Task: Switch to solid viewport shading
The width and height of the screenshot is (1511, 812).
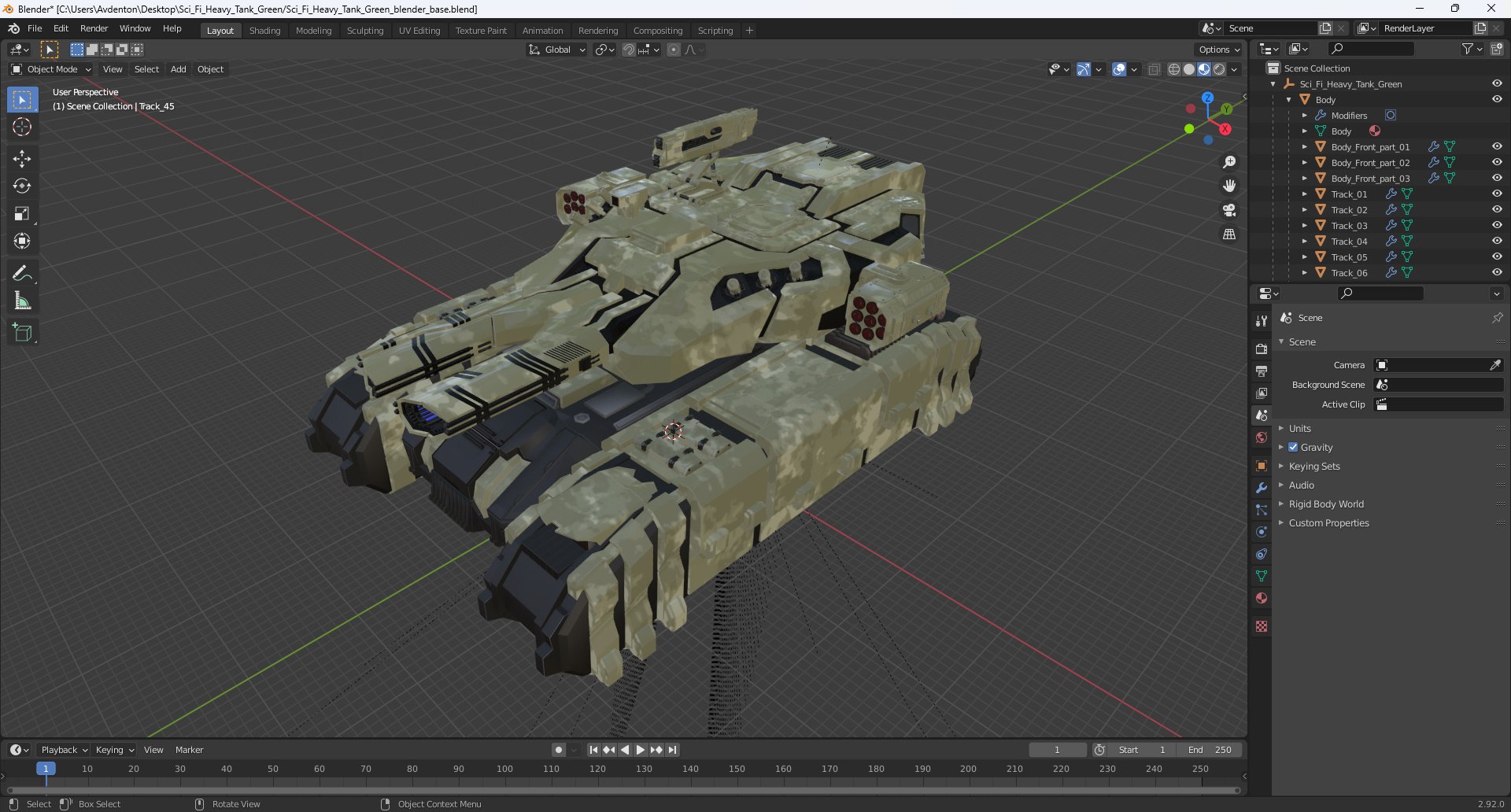Action: click(1189, 69)
